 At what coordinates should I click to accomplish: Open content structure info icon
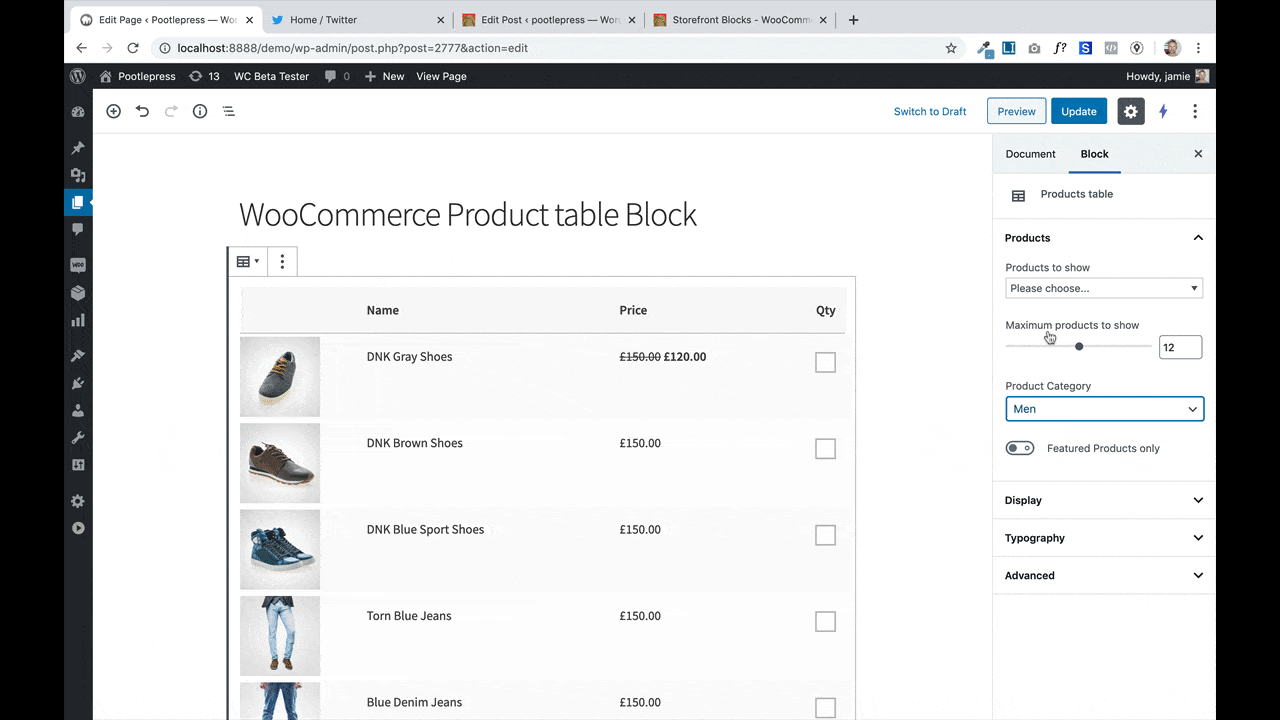pyautogui.click(x=200, y=111)
